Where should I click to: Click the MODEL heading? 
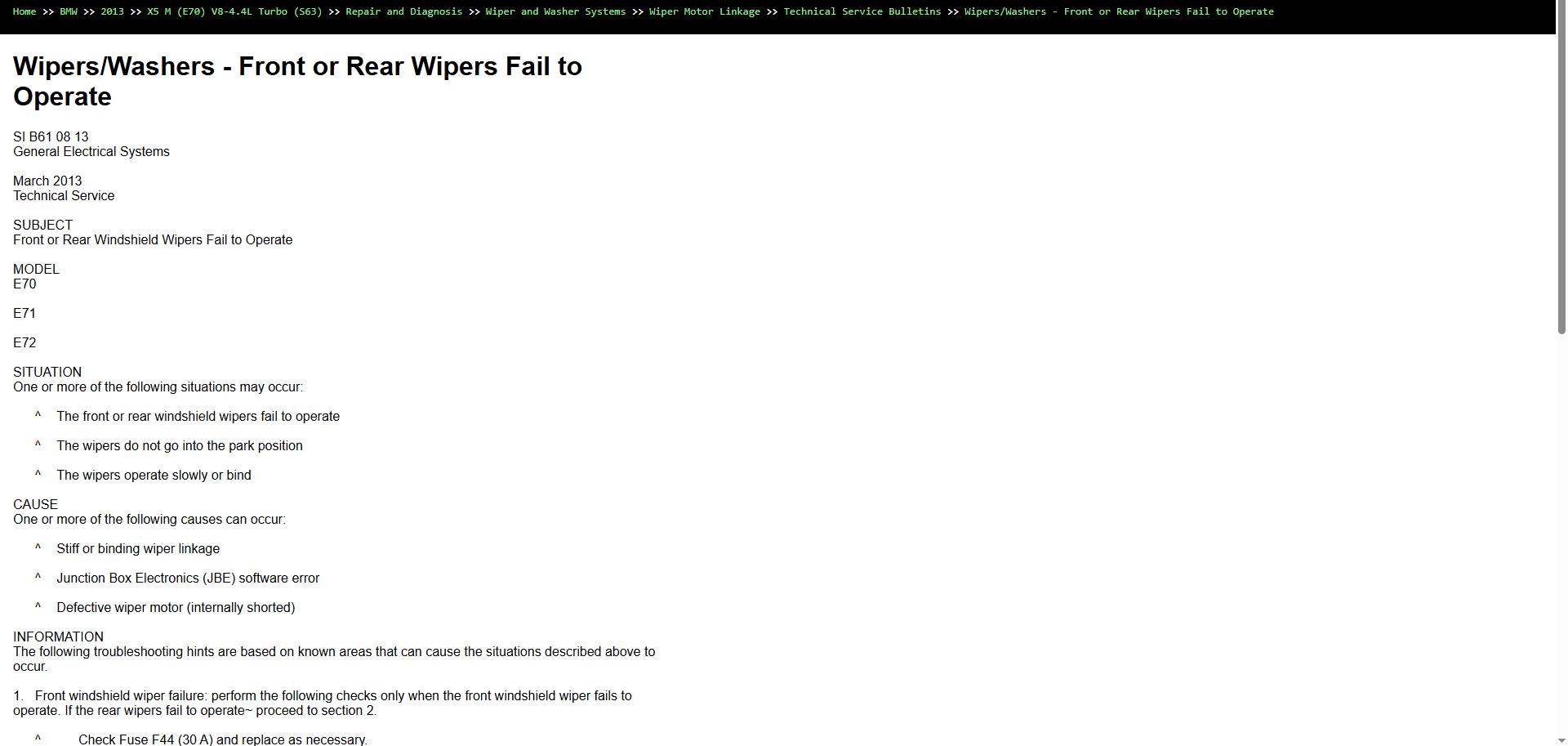point(36,269)
